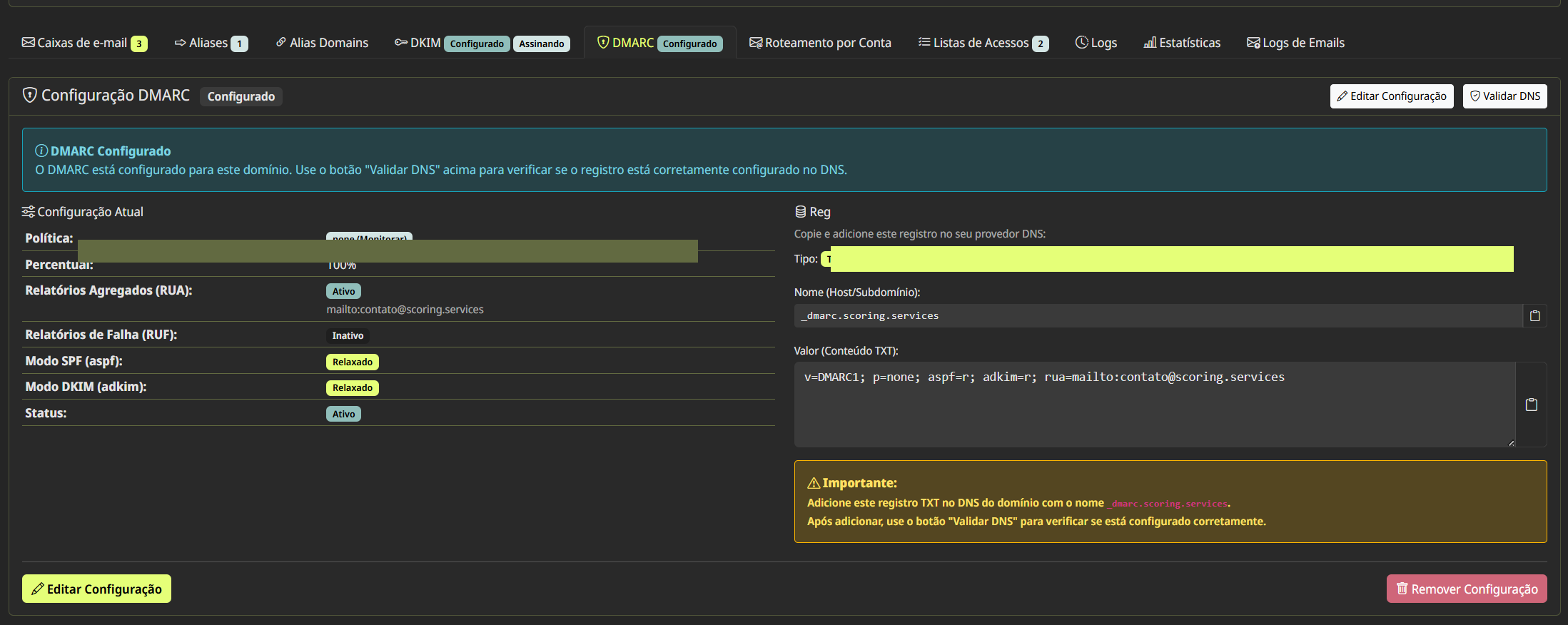Click the Relaxado badge for Modo SPF
This screenshot has width=1568, height=625.
[353, 362]
